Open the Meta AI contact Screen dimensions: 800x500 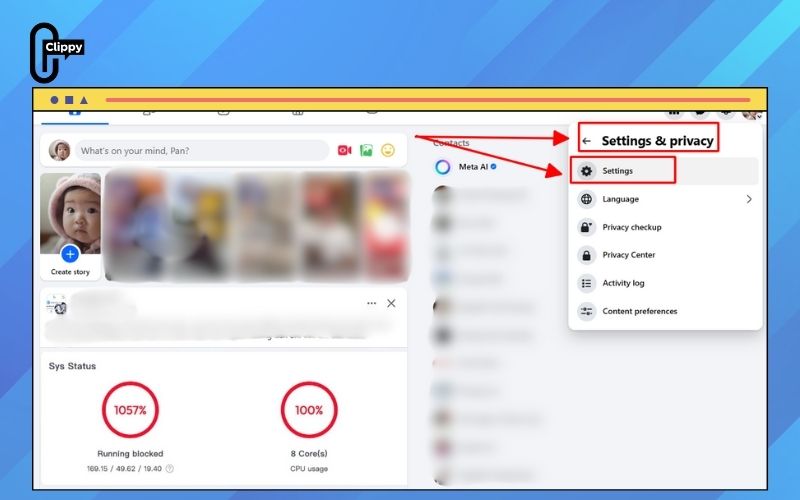click(465, 167)
